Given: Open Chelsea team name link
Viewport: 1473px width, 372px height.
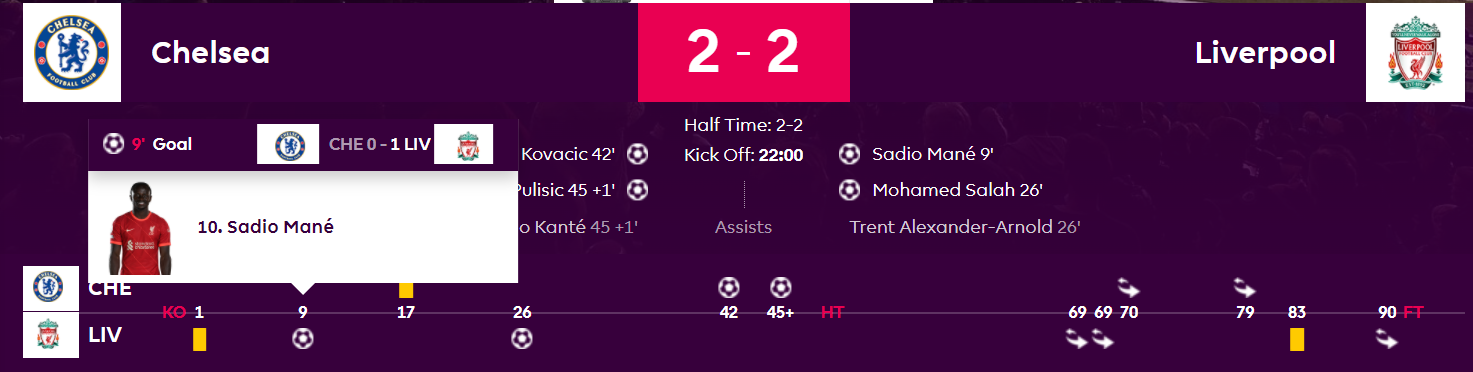Looking at the screenshot, I should pyautogui.click(x=211, y=53).
